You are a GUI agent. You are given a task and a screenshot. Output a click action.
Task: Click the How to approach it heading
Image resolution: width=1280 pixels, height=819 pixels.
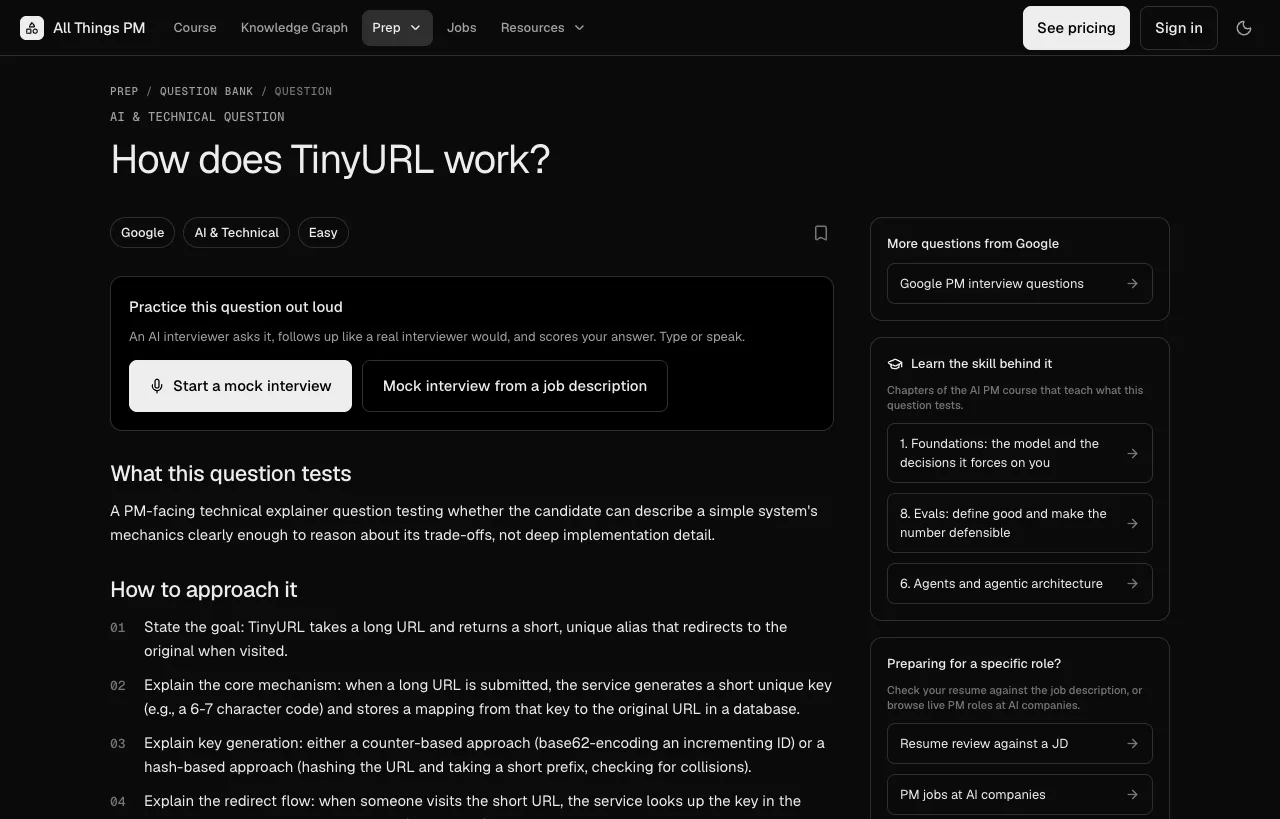point(204,590)
